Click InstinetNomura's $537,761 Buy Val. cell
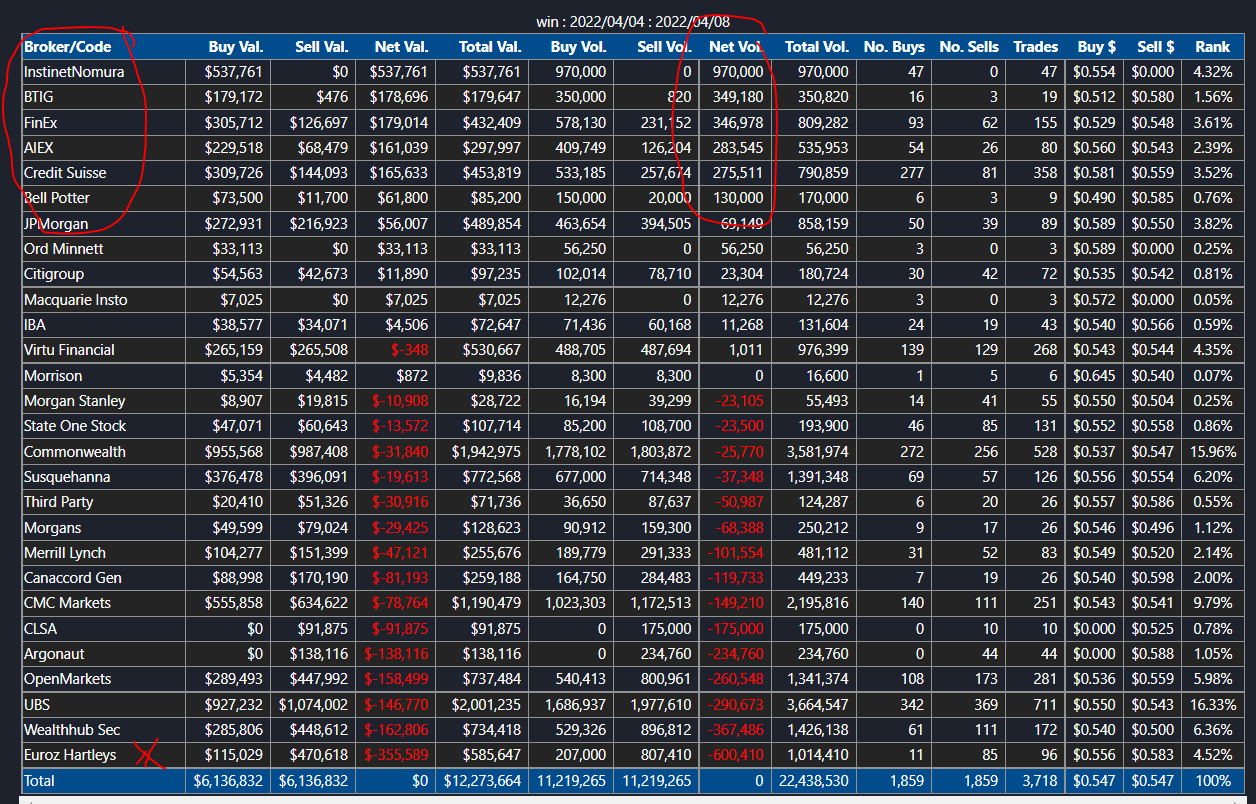1256x804 pixels. (233, 72)
